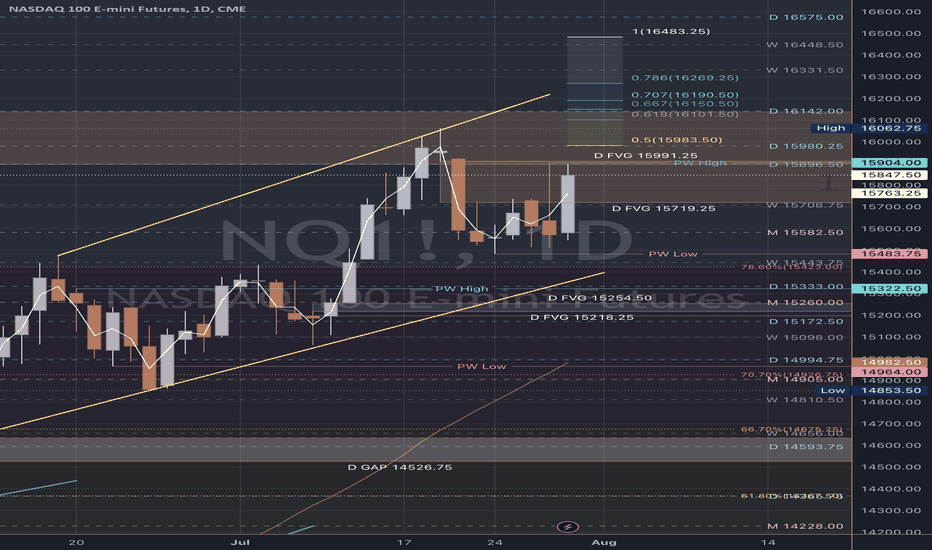Click the pink 15483.75 price tag
Viewport: 932px width, 550px height.
click(890, 254)
